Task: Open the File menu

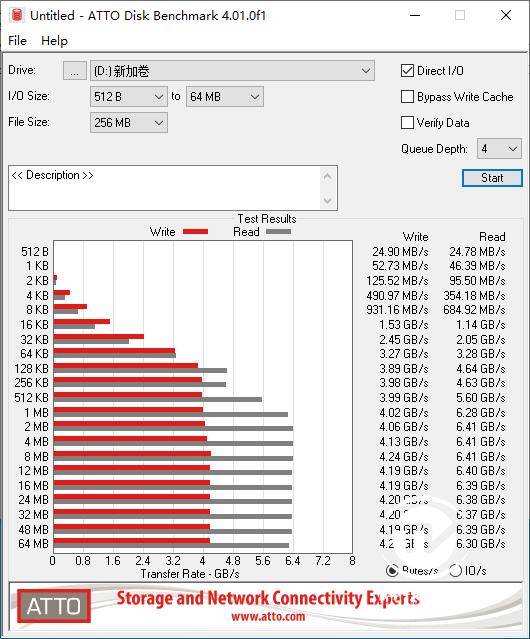Action: pos(18,41)
